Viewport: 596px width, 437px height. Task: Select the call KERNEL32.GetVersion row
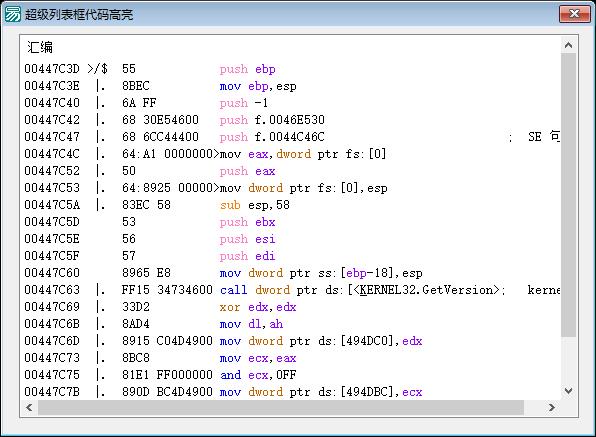pyautogui.click(x=291, y=290)
